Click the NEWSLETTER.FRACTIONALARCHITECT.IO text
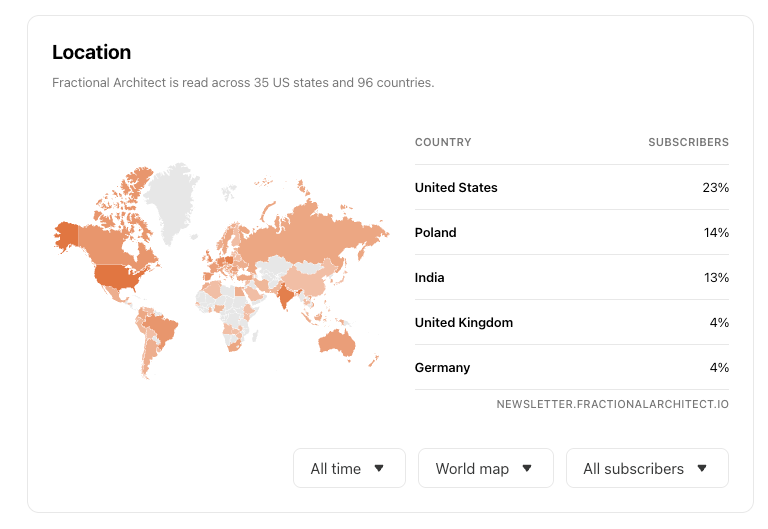The height and width of the screenshot is (529, 768). [x=612, y=404]
